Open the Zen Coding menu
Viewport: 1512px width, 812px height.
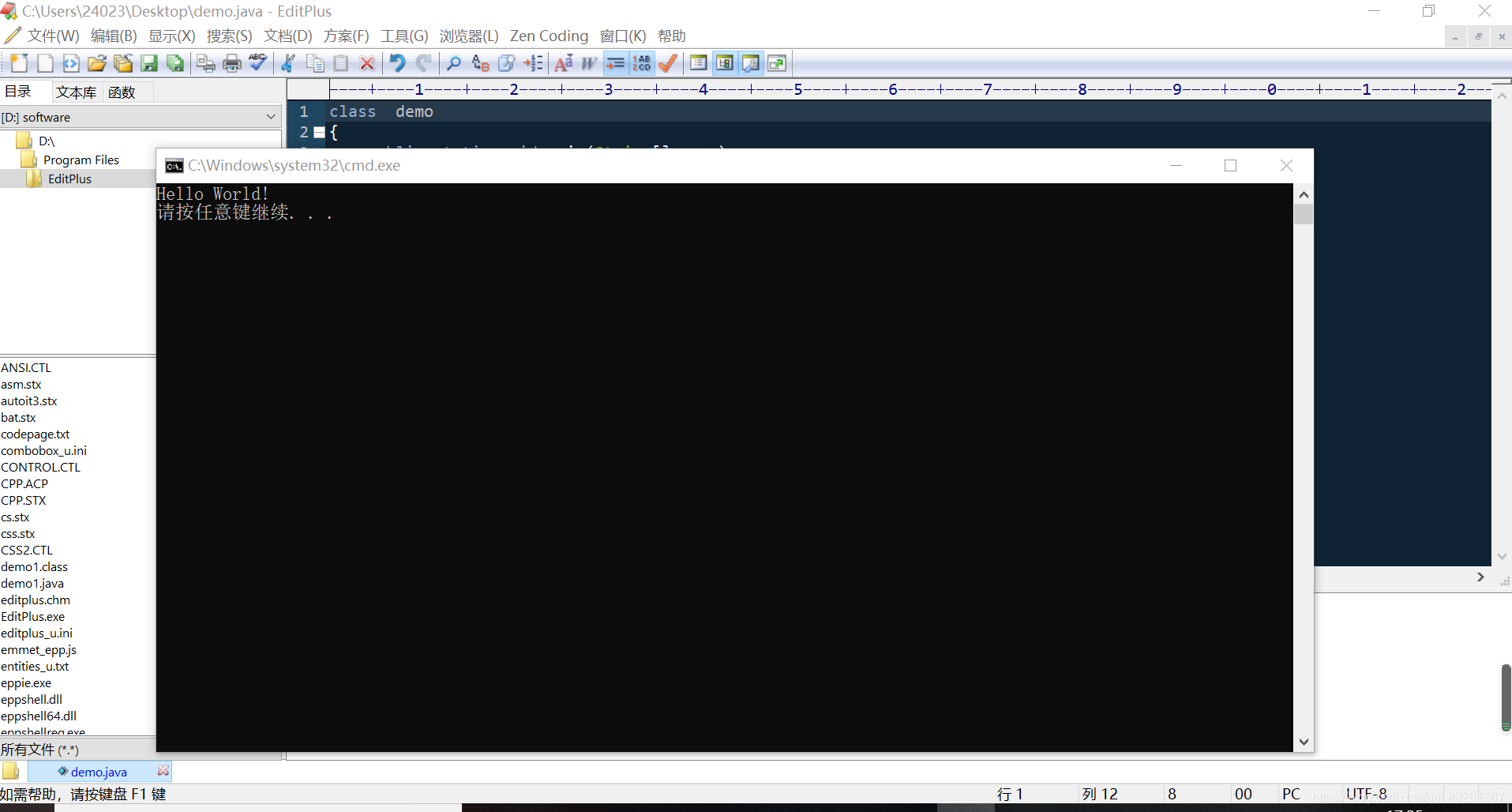click(549, 36)
